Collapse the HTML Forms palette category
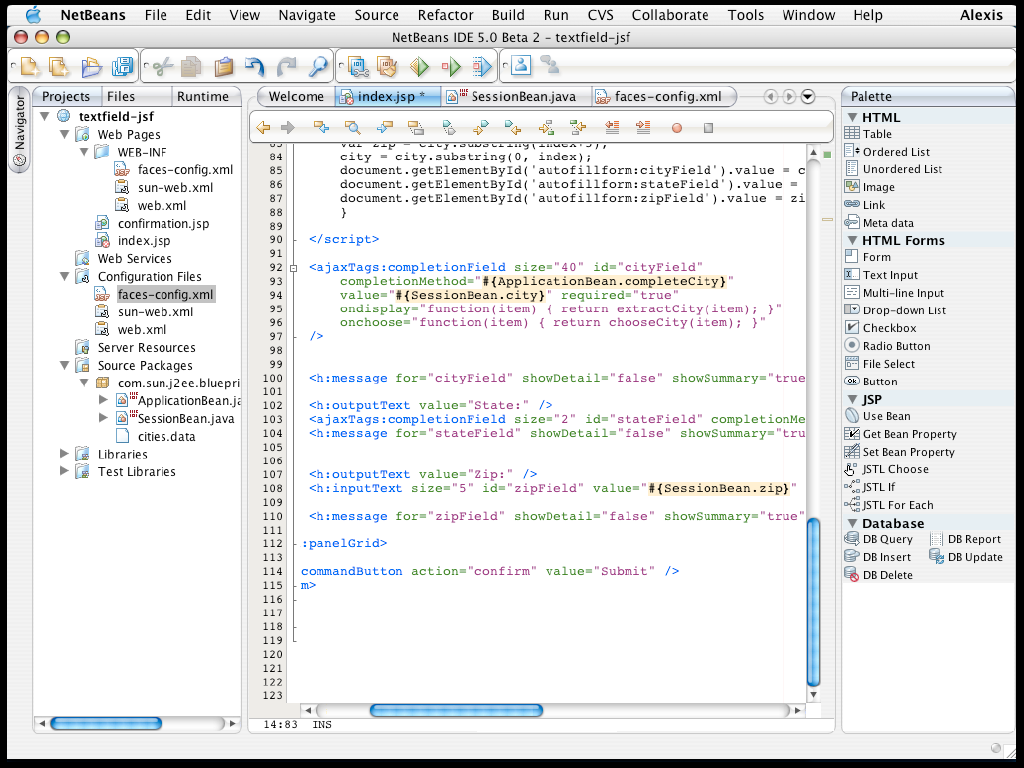 (852, 240)
